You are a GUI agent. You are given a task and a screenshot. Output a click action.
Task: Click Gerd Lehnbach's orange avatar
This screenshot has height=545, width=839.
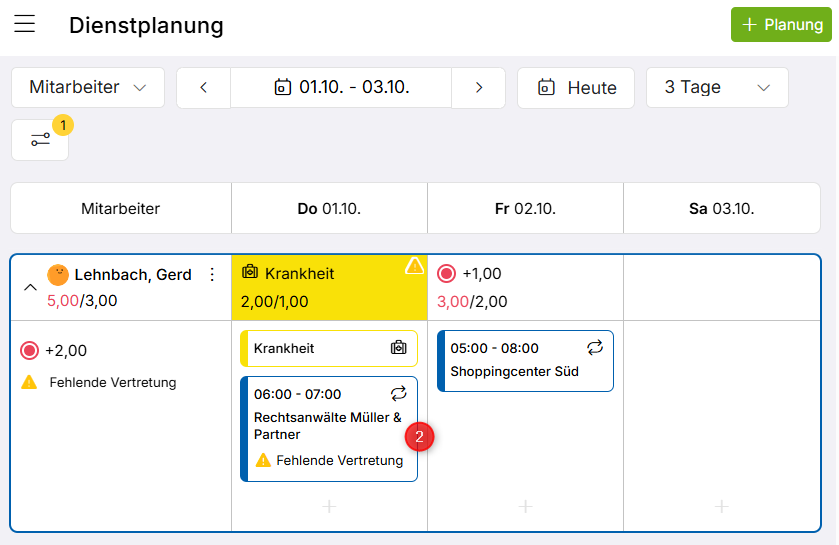click(58, 275)
